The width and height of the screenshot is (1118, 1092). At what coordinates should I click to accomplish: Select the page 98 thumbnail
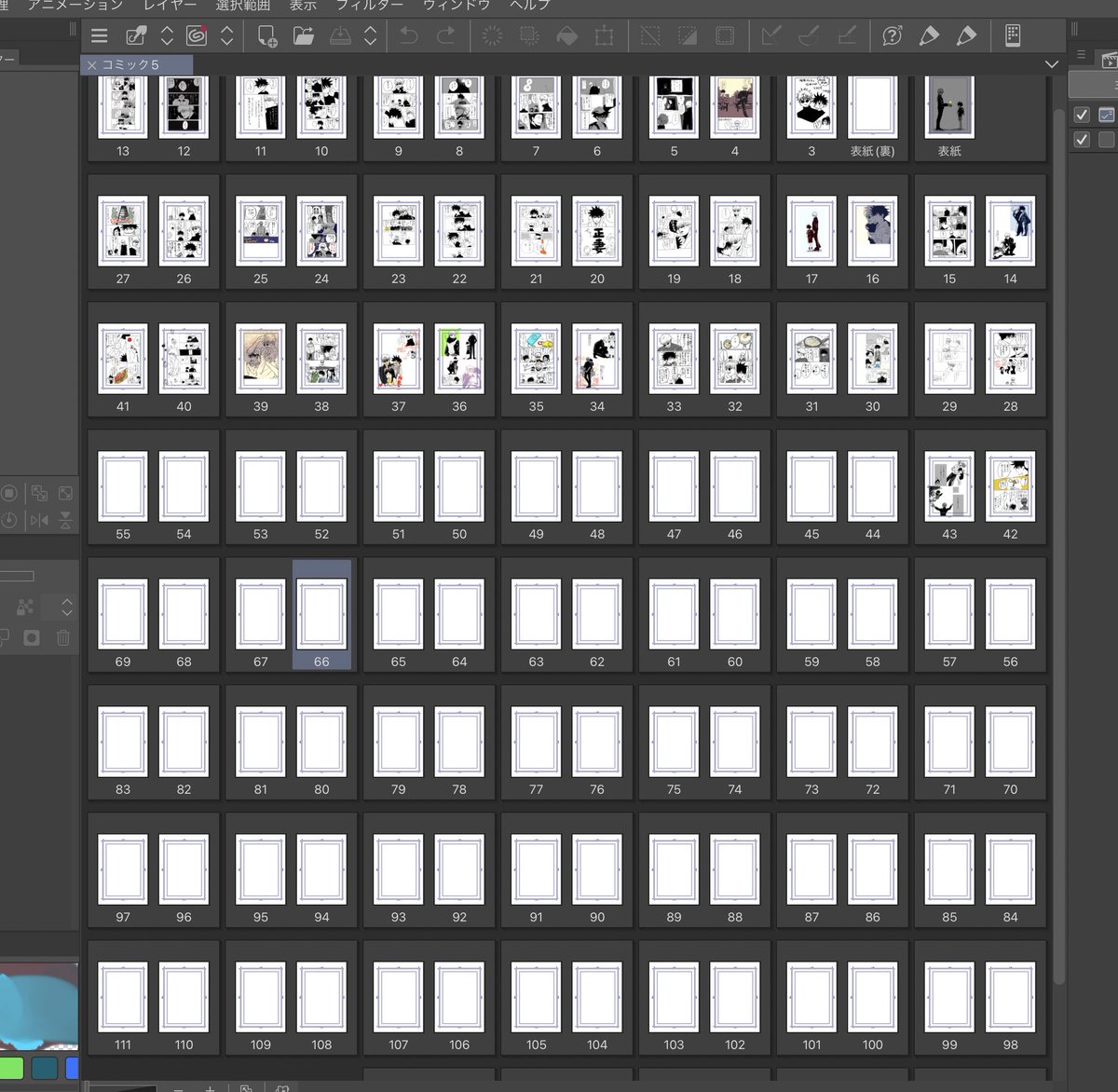[1011, 997]
